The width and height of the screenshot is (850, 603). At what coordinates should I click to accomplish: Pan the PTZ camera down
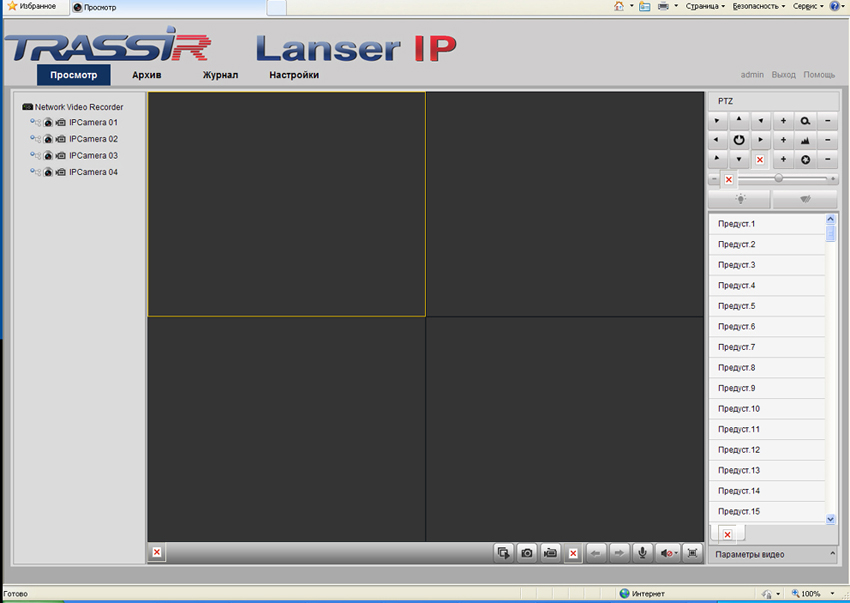(738, 159)
